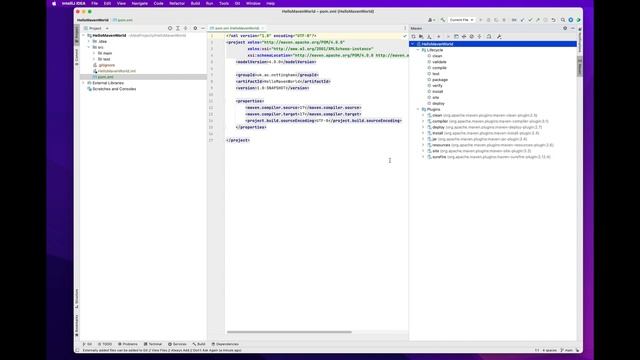Close the pom.xml editor tab
The image size is (640, 360).
click(x=262, y=28)
